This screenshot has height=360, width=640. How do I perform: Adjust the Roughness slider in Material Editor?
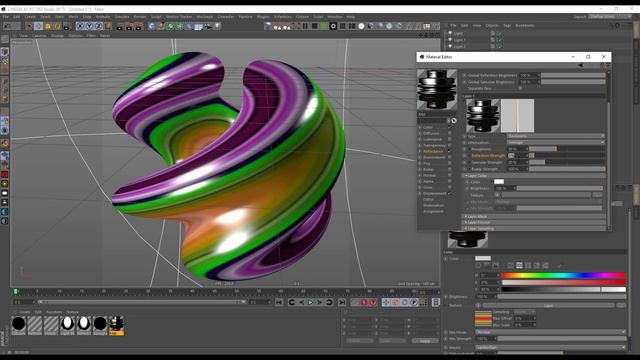coord(567,149)
